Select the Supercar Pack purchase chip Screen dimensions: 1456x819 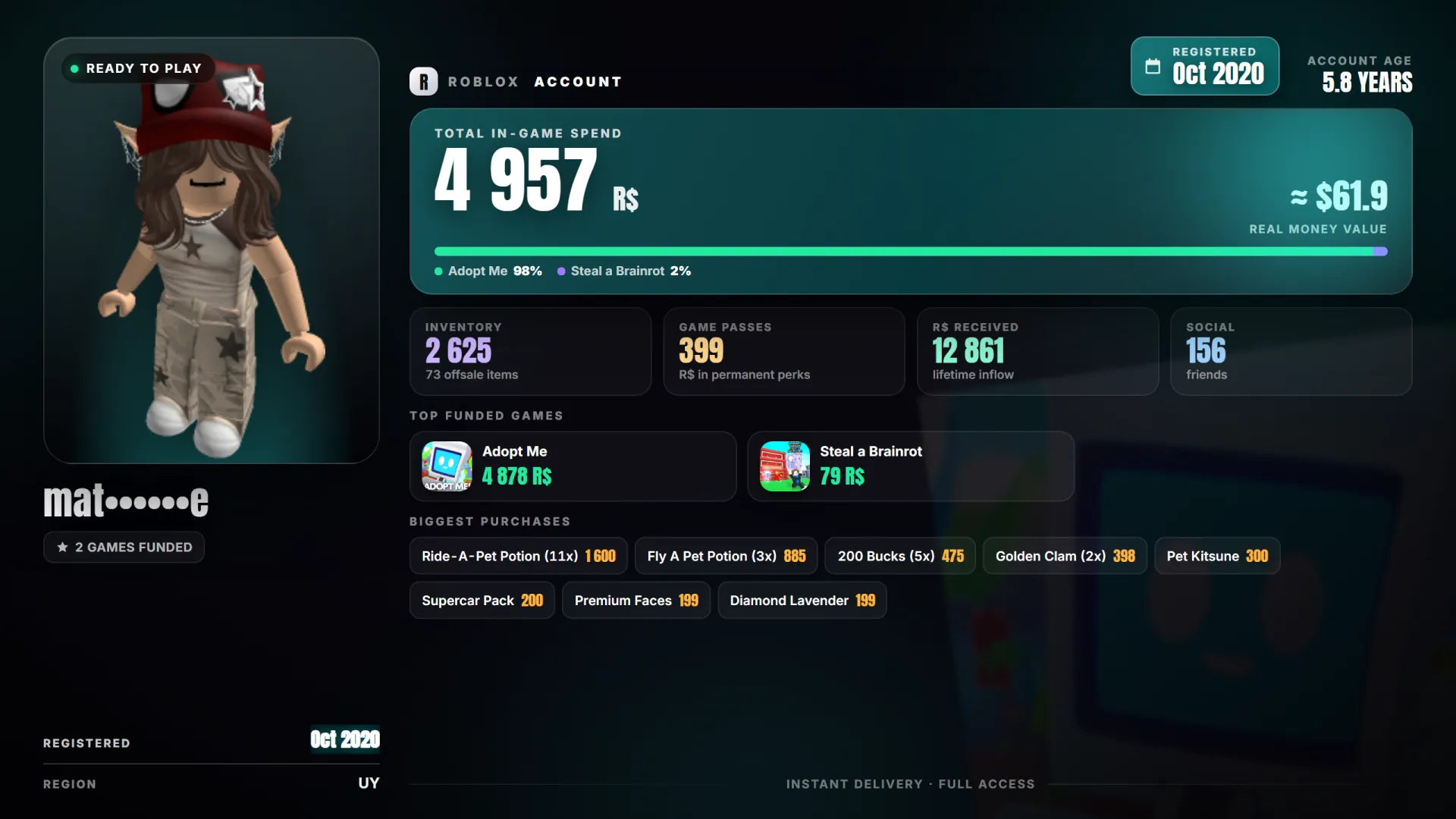[x=482, y=600]
